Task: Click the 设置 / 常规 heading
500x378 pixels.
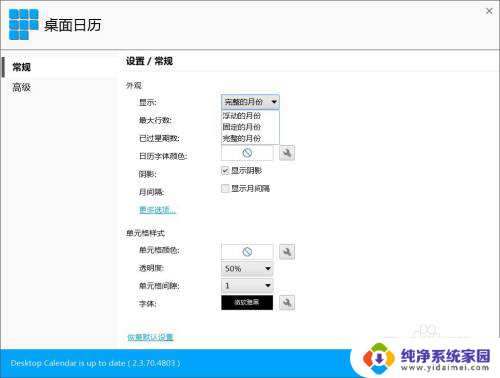Action: [149, 61]
